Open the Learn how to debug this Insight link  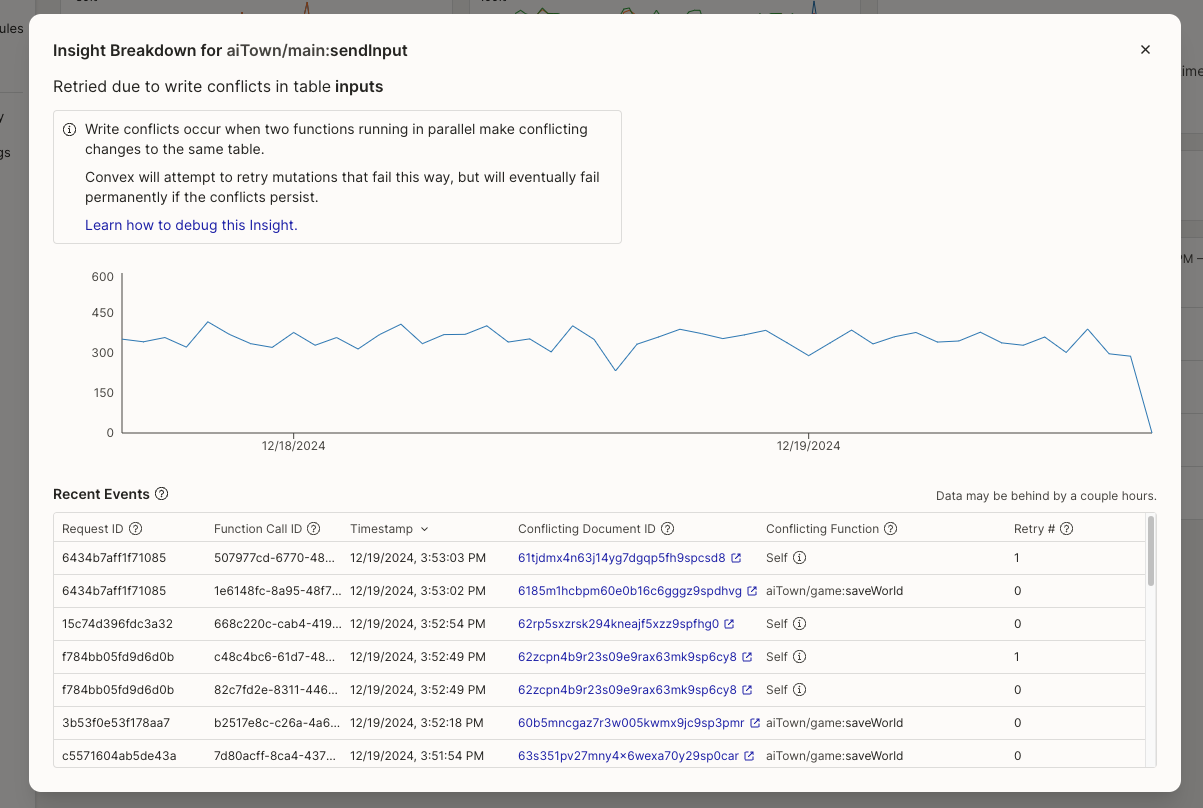coord(191,225)
